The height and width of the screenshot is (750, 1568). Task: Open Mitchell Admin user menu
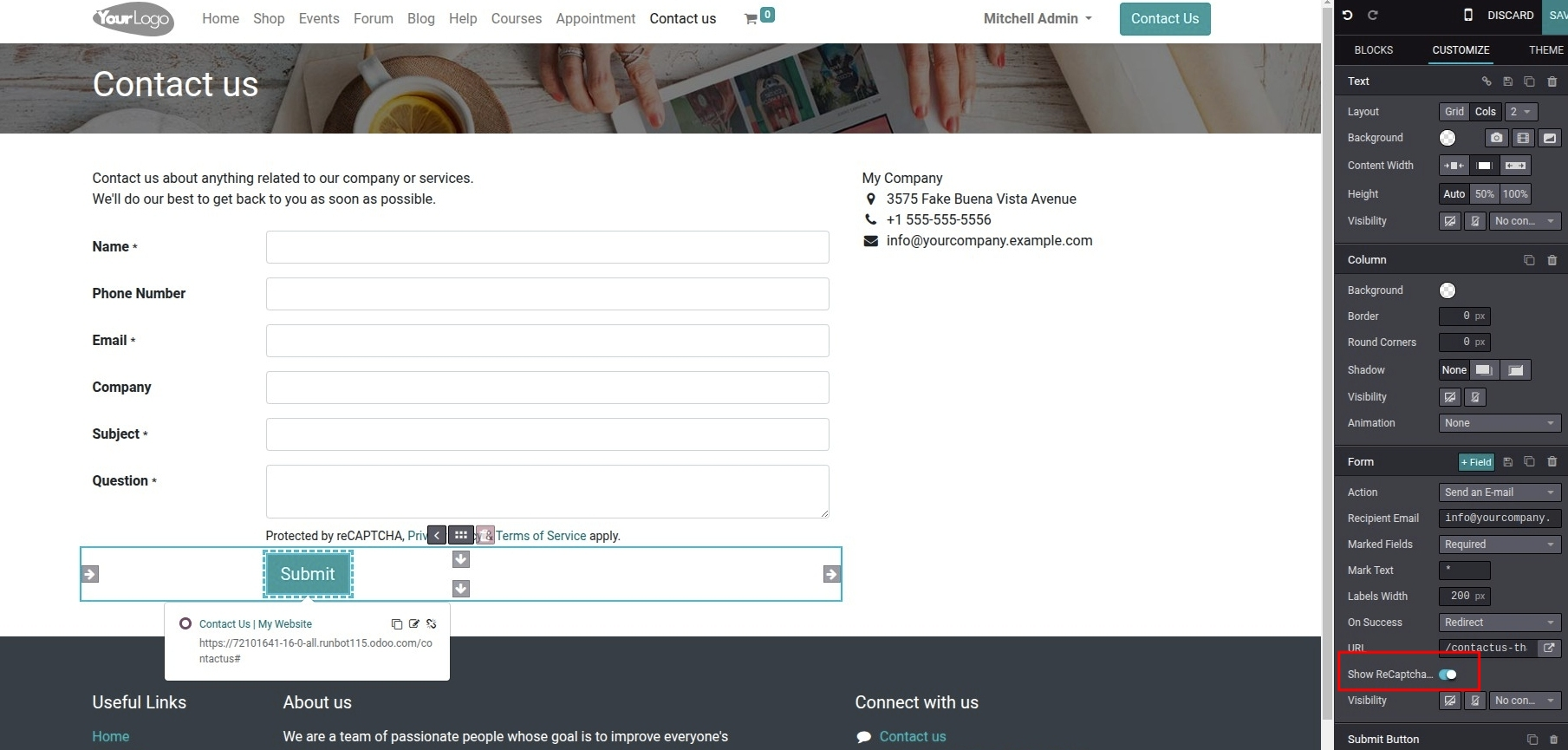(x=1038, y=18)
